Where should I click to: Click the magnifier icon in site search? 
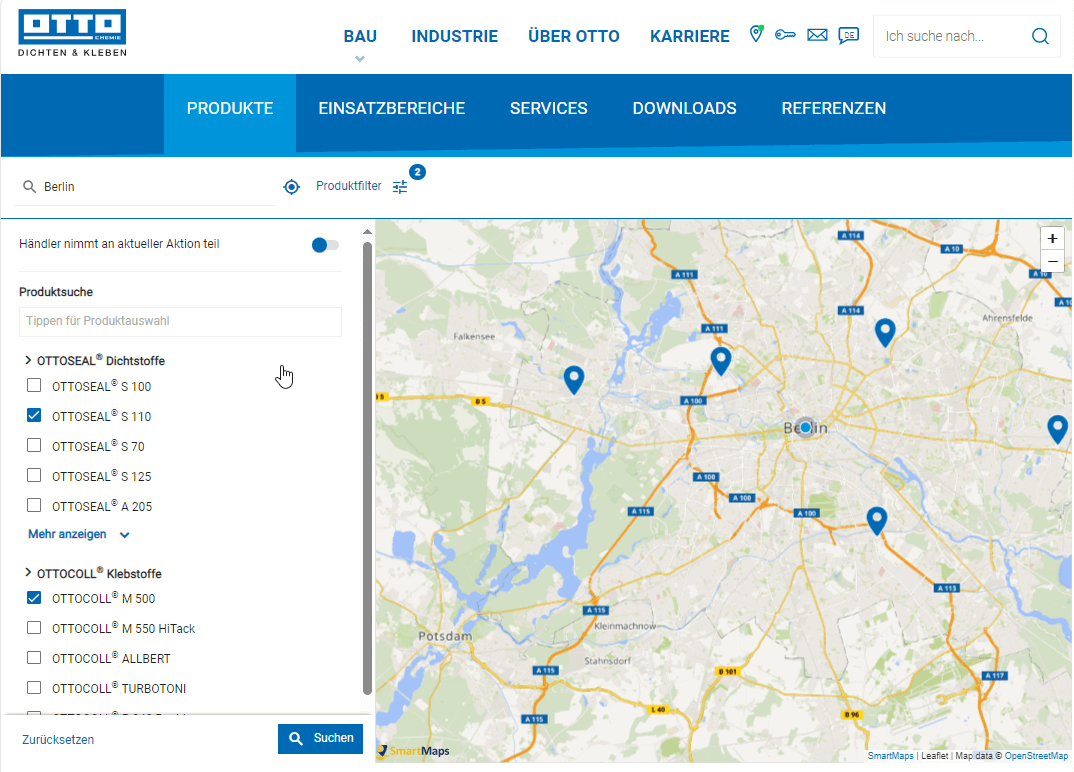coord(1040,36)
